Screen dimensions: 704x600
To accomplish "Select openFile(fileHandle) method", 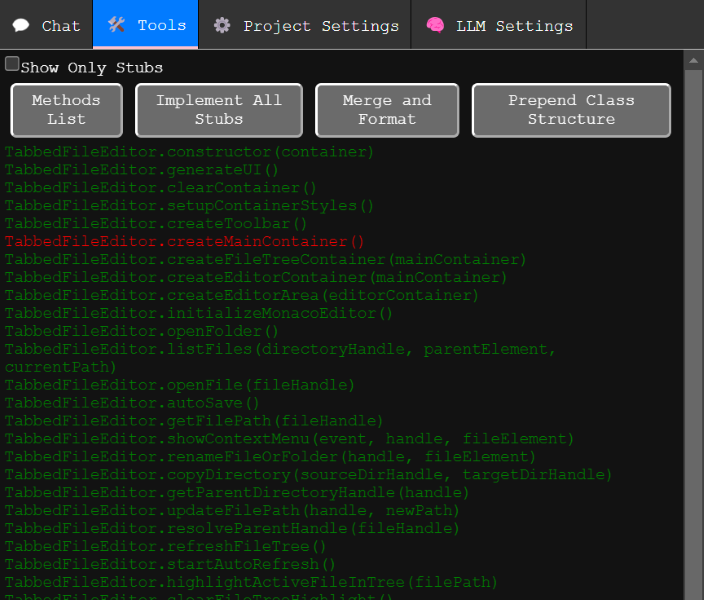I will pos(180,385).
